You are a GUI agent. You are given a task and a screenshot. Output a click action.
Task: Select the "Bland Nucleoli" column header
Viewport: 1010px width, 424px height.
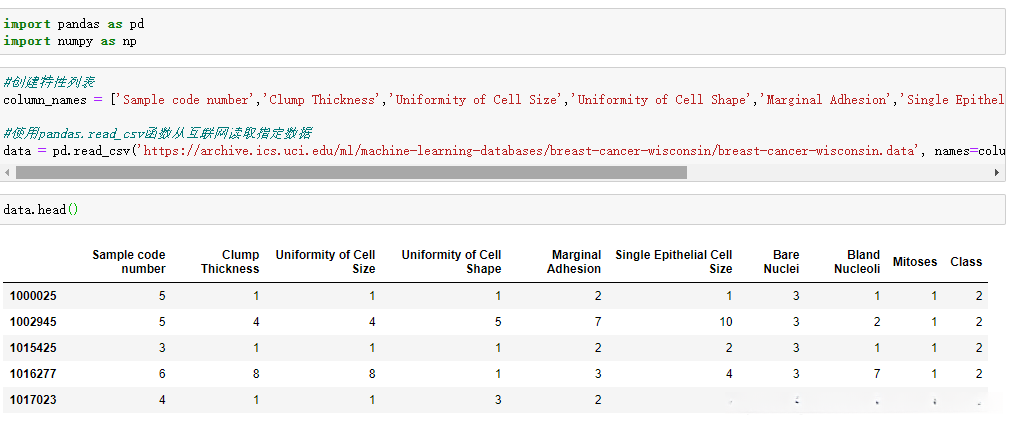click(857, 262)
